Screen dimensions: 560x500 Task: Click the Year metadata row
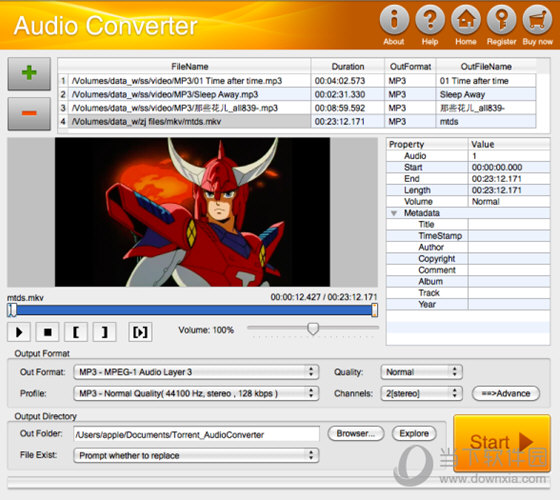pos(468,305)
